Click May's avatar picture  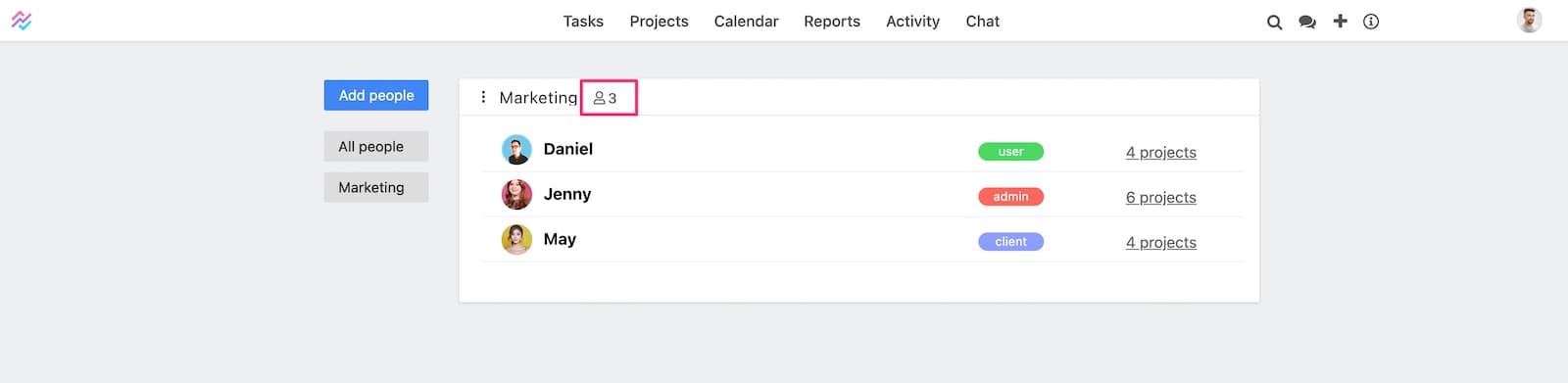tap(516, 240)
